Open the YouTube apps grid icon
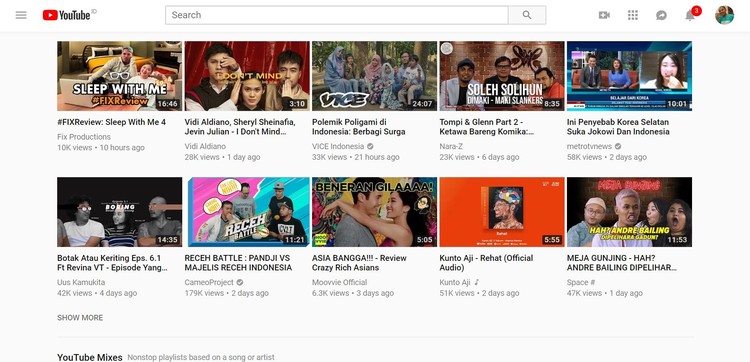750x362 pixels. tap(633, 15)
